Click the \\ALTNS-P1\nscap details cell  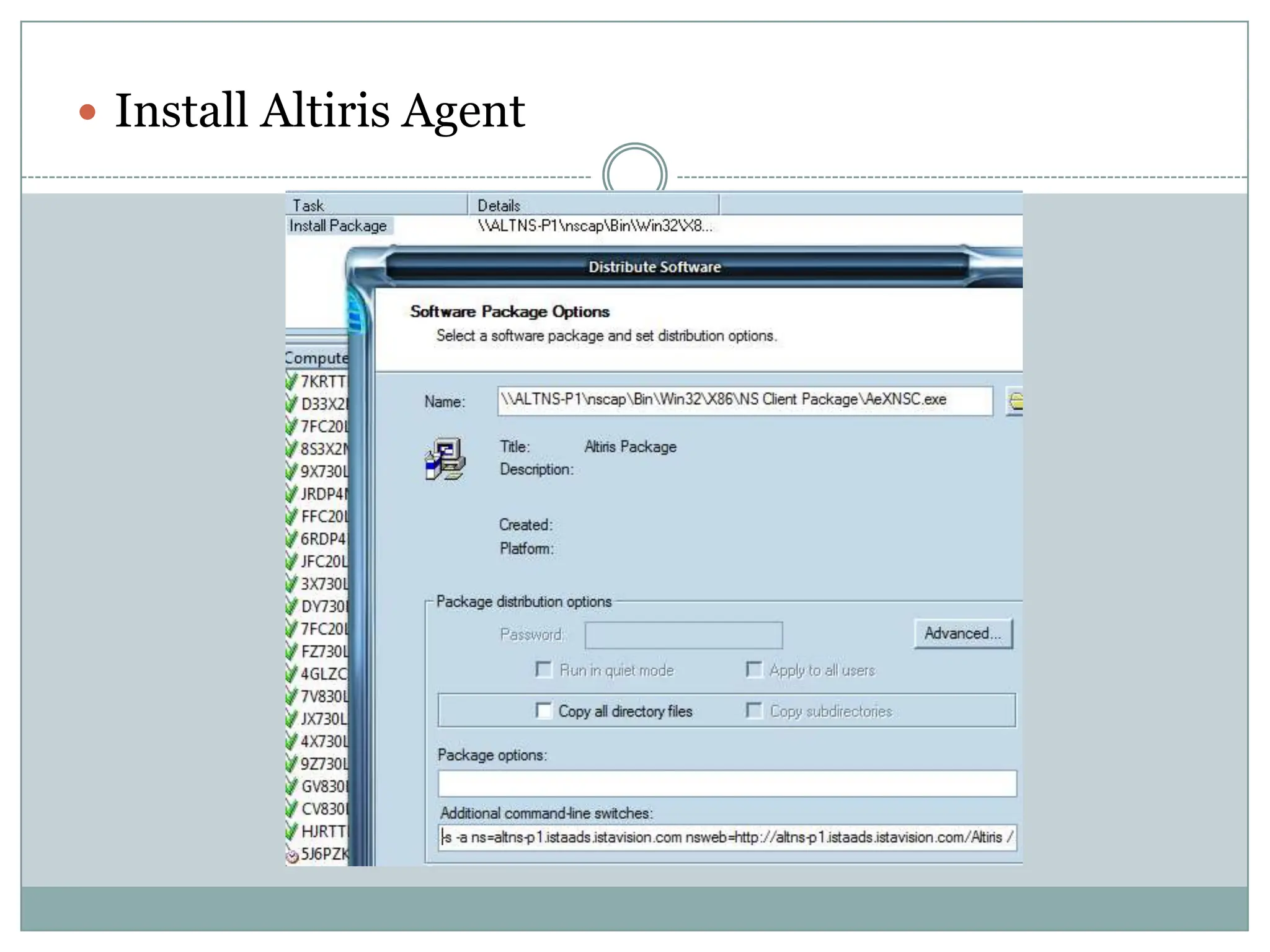coord(595,226)
